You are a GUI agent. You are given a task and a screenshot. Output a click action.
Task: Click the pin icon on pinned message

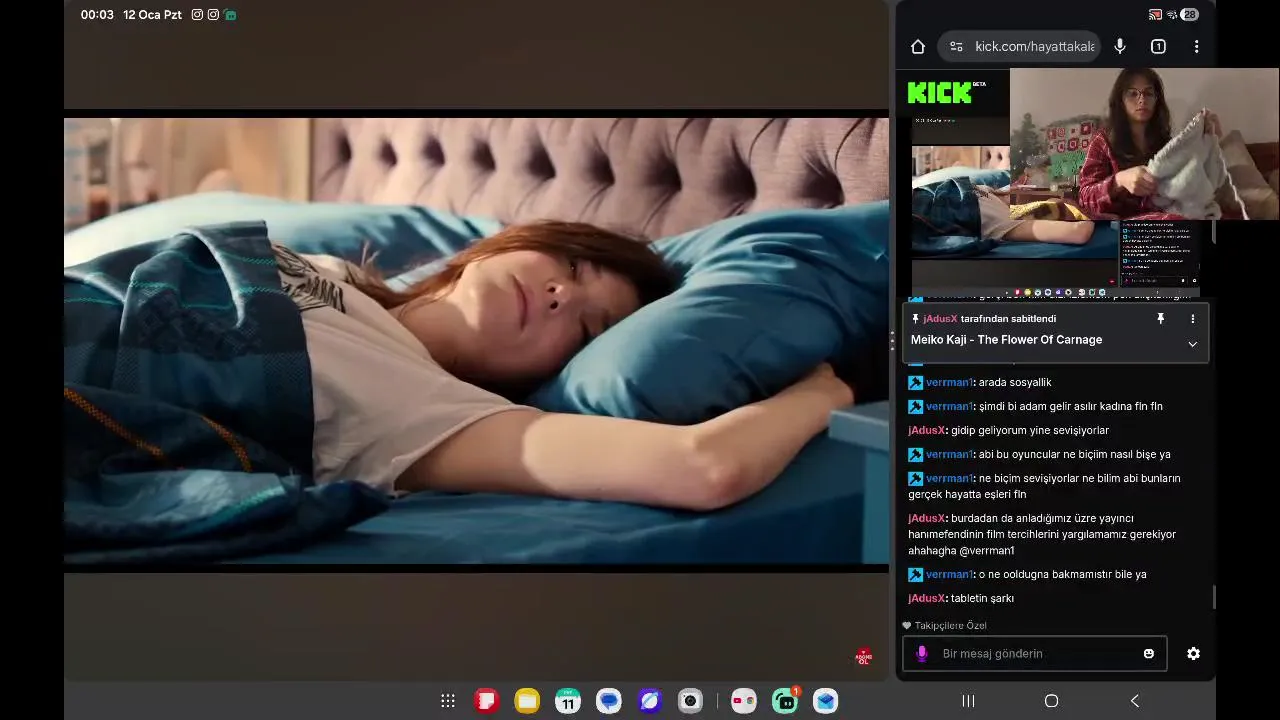[1160, 319]
